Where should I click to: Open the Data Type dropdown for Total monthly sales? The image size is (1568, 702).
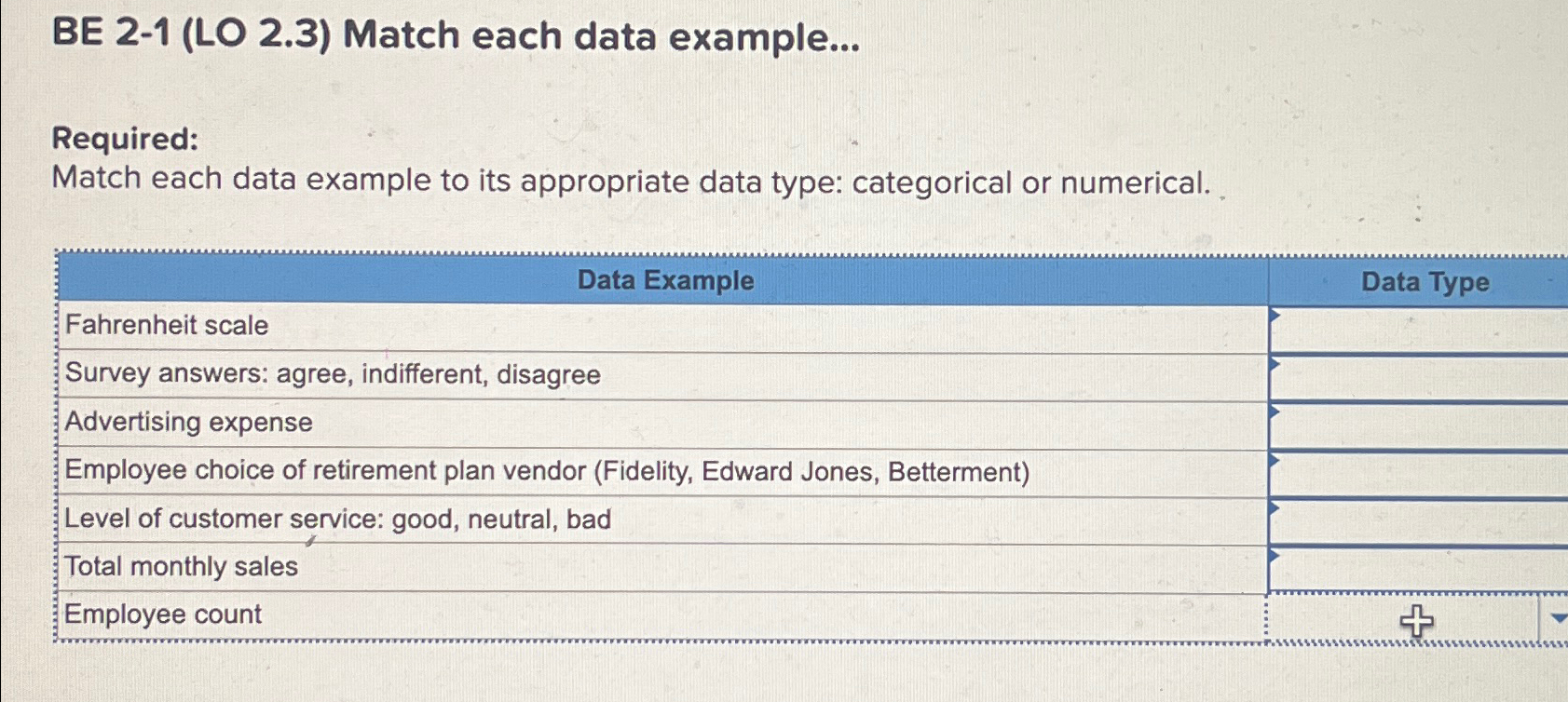point(1416,568)
